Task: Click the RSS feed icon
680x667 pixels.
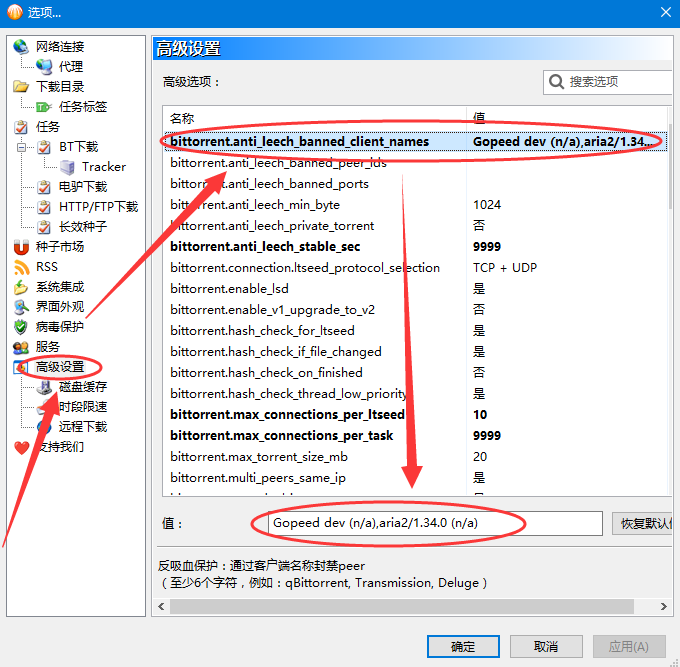Action: pyautogui.click(x=21, y=267)
